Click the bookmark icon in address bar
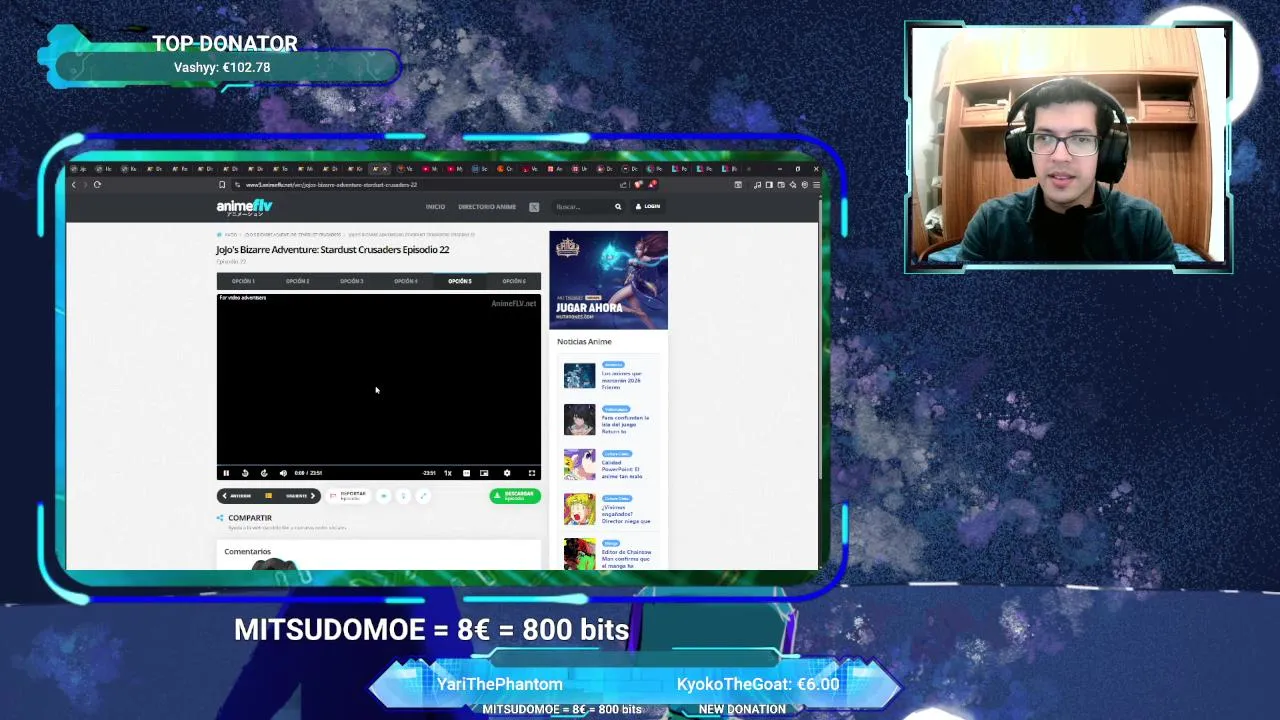This screenshot has width=1280, height=720. click(x=222, y=185)
